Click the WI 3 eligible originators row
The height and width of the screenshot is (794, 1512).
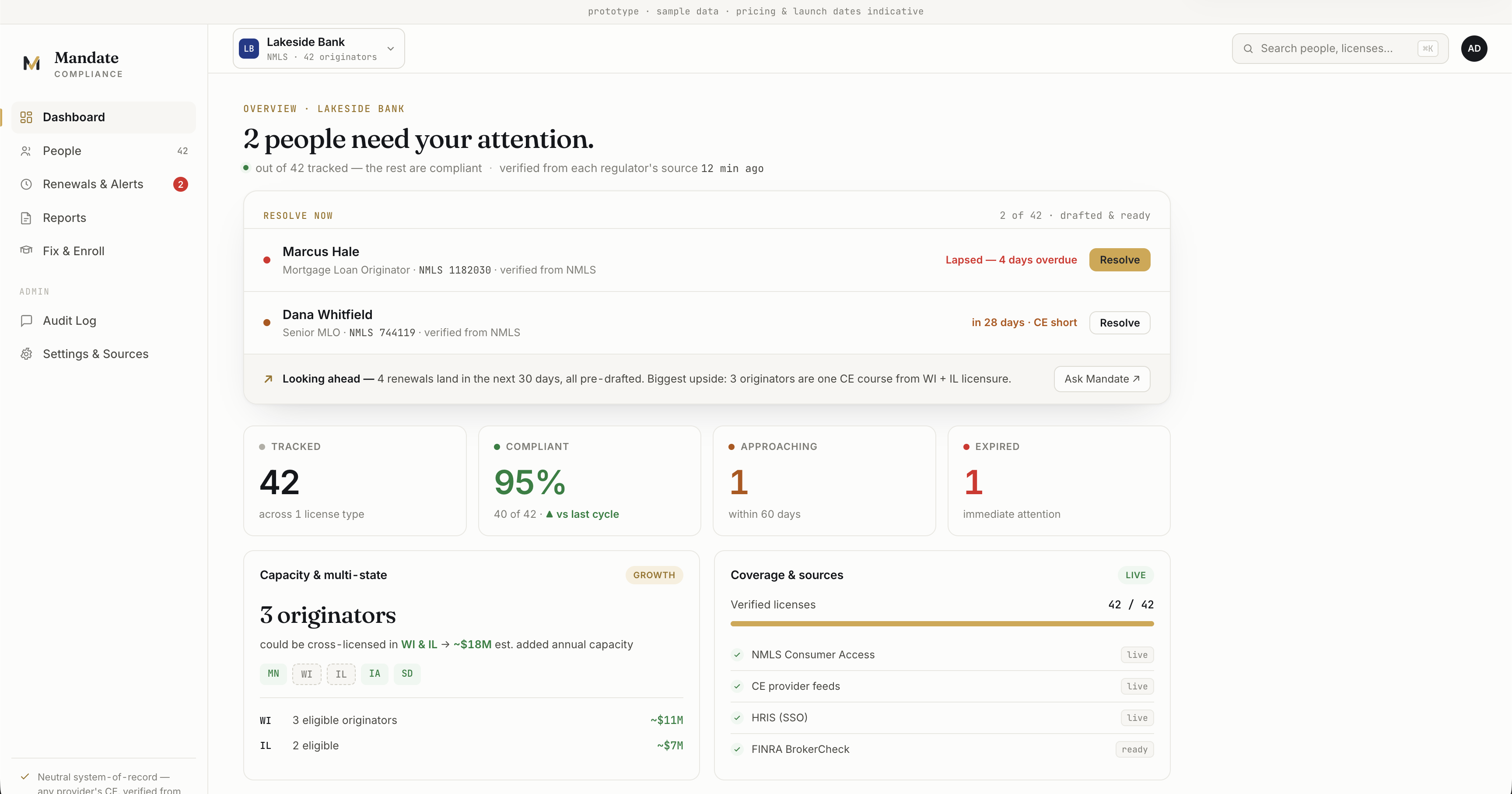[471, 720]
